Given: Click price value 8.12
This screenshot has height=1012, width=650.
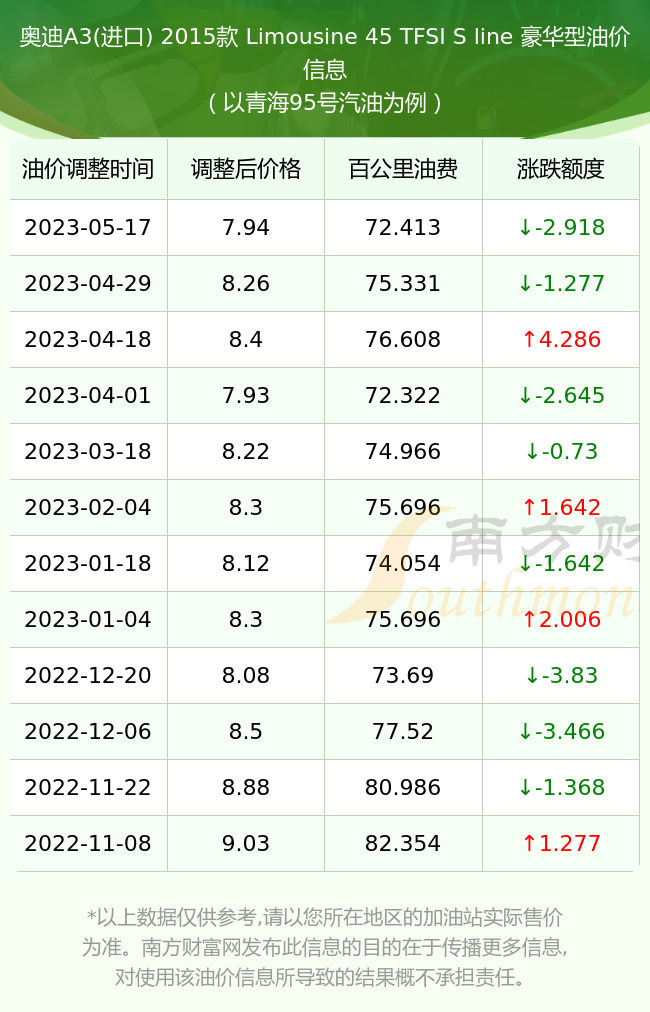Looking at the screenshot, I should click(x=246, y=563).
